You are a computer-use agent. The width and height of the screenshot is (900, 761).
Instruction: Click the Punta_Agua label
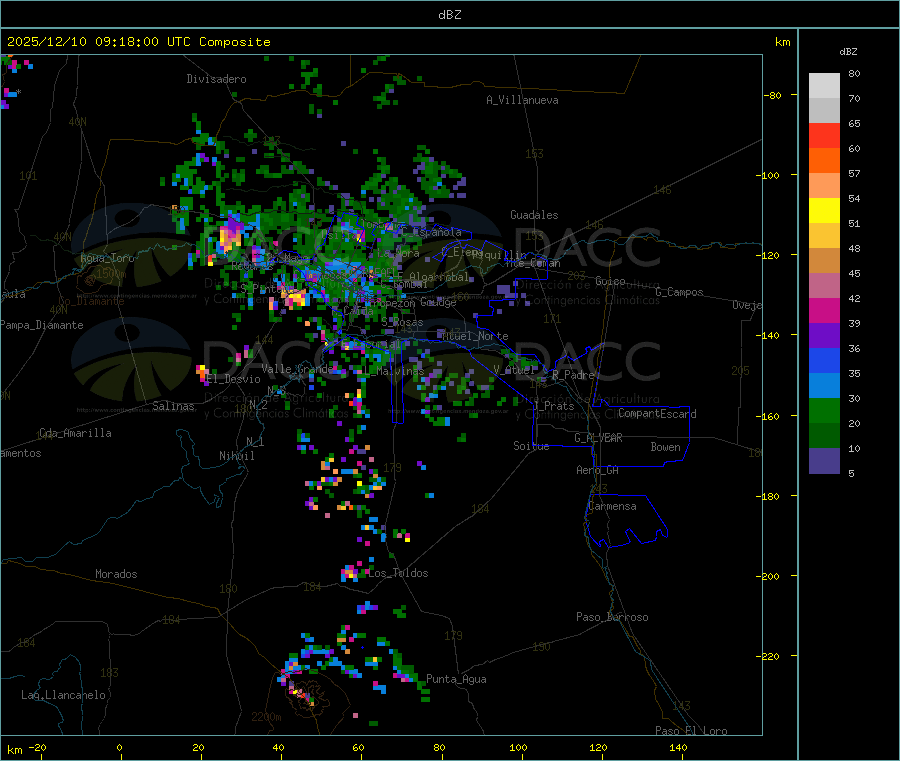coord(456,679)
